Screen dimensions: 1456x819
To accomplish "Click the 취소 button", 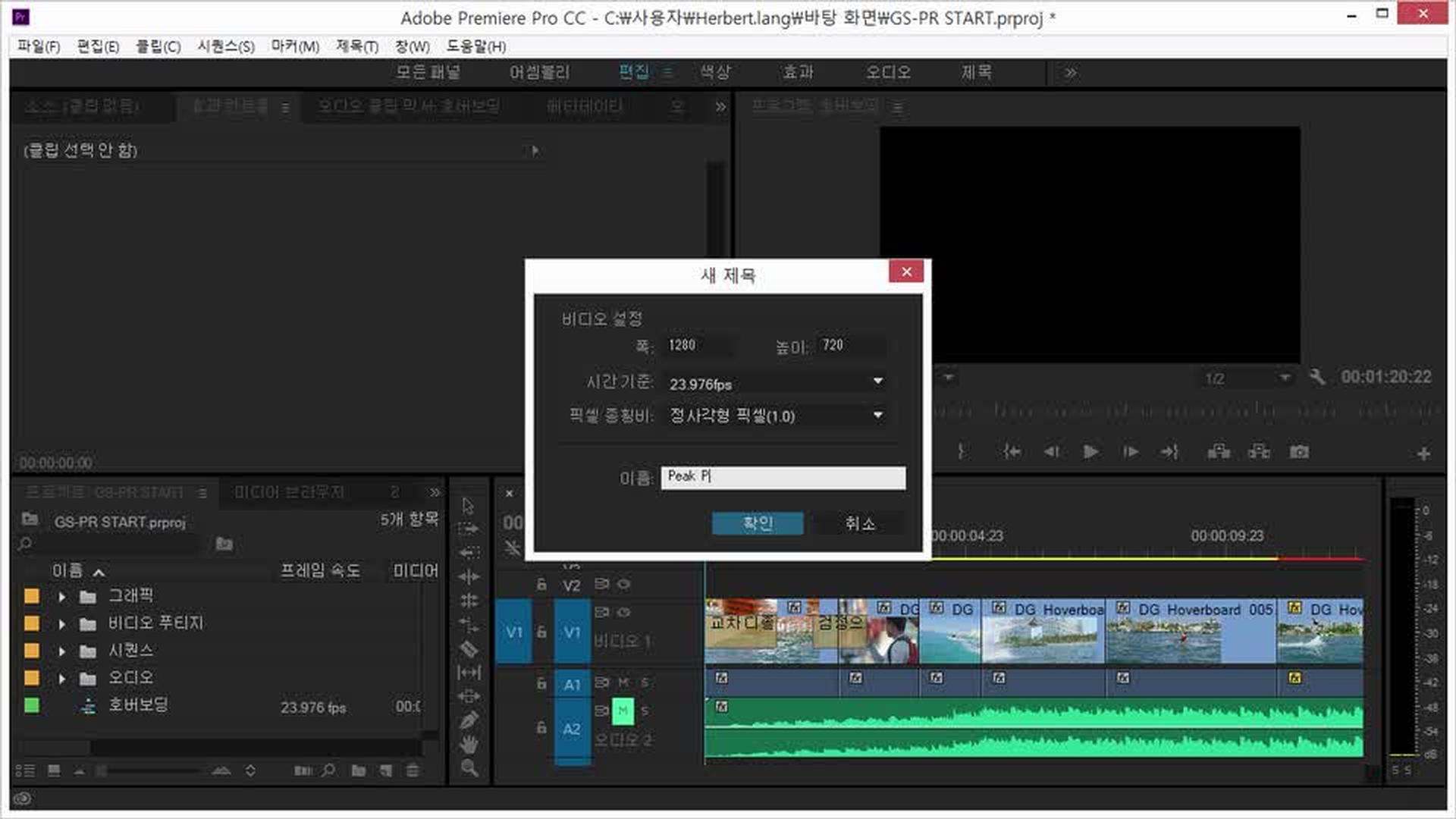I will coord(860,523).
